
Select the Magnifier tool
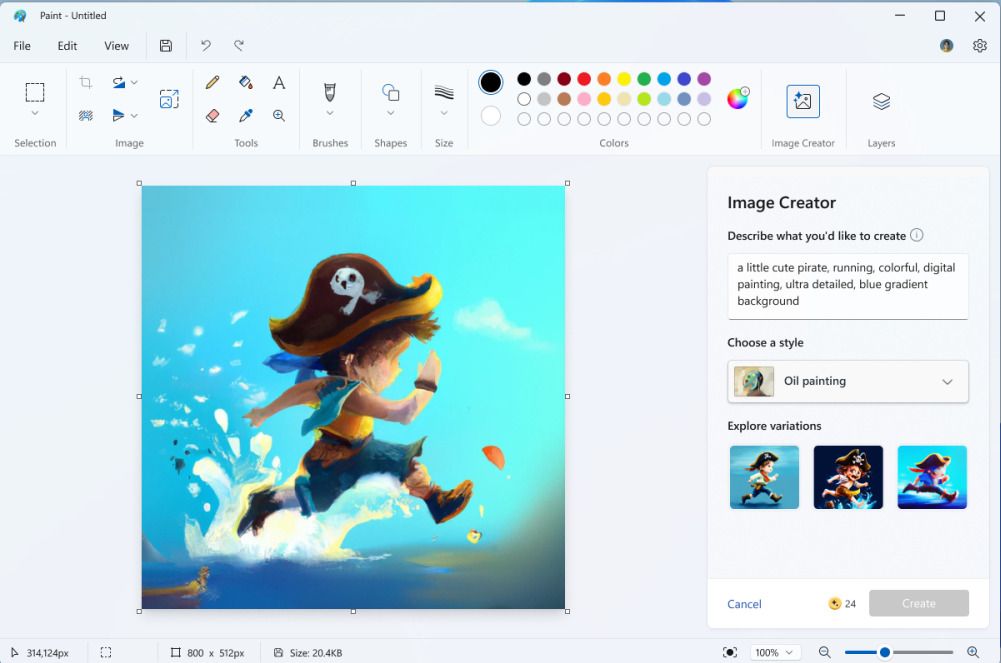click(x=279, y=115)
